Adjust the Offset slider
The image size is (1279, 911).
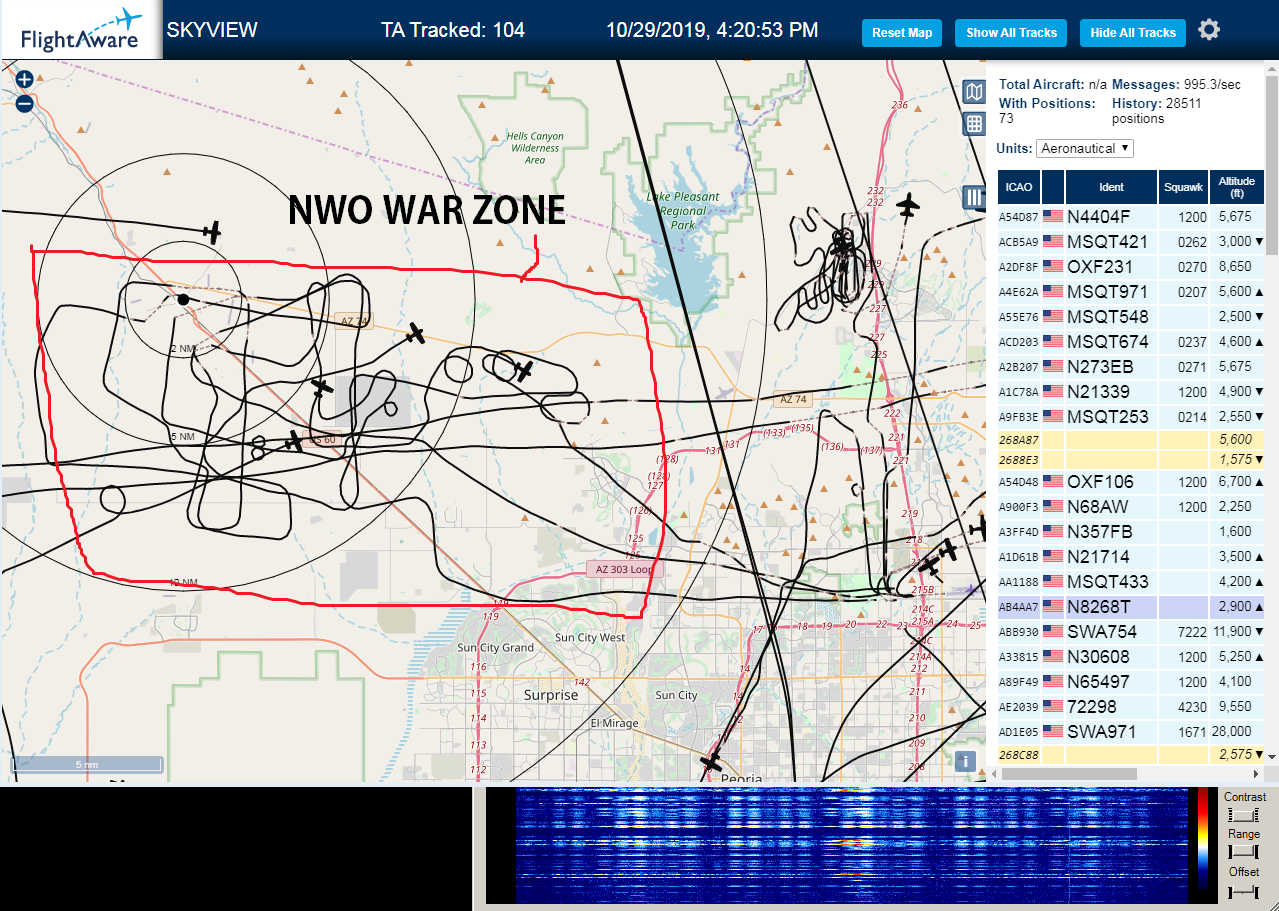tap(1245, 890)
